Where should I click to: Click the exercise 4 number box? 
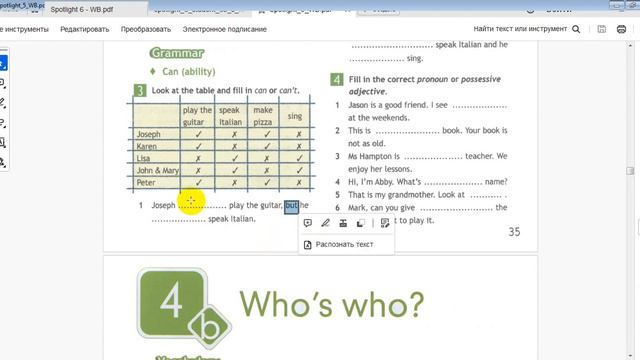click(x=337, y=79)
